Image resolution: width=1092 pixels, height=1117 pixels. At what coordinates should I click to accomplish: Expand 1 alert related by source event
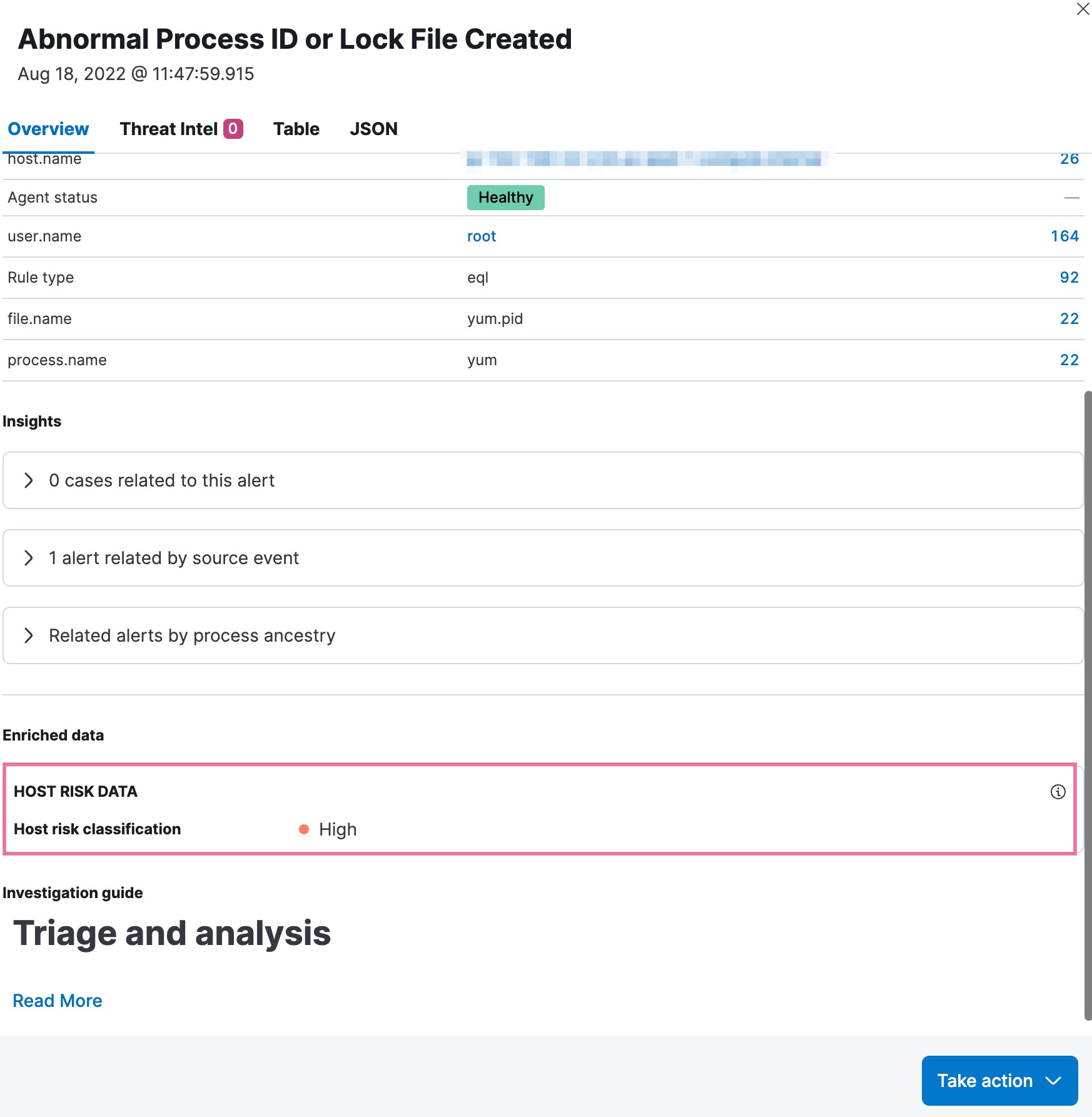coord(29,558)
